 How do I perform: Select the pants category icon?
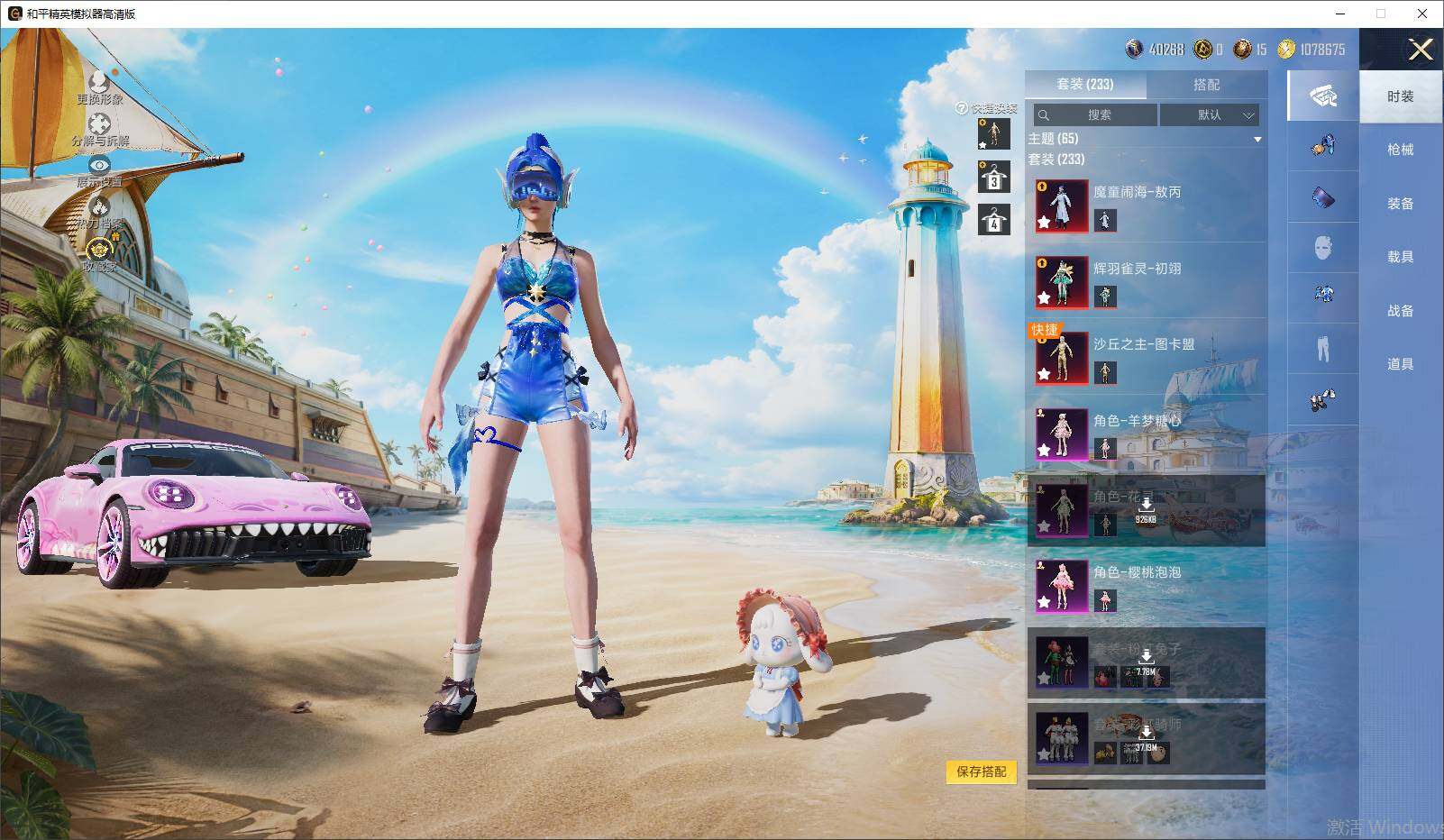[1322, 348]
